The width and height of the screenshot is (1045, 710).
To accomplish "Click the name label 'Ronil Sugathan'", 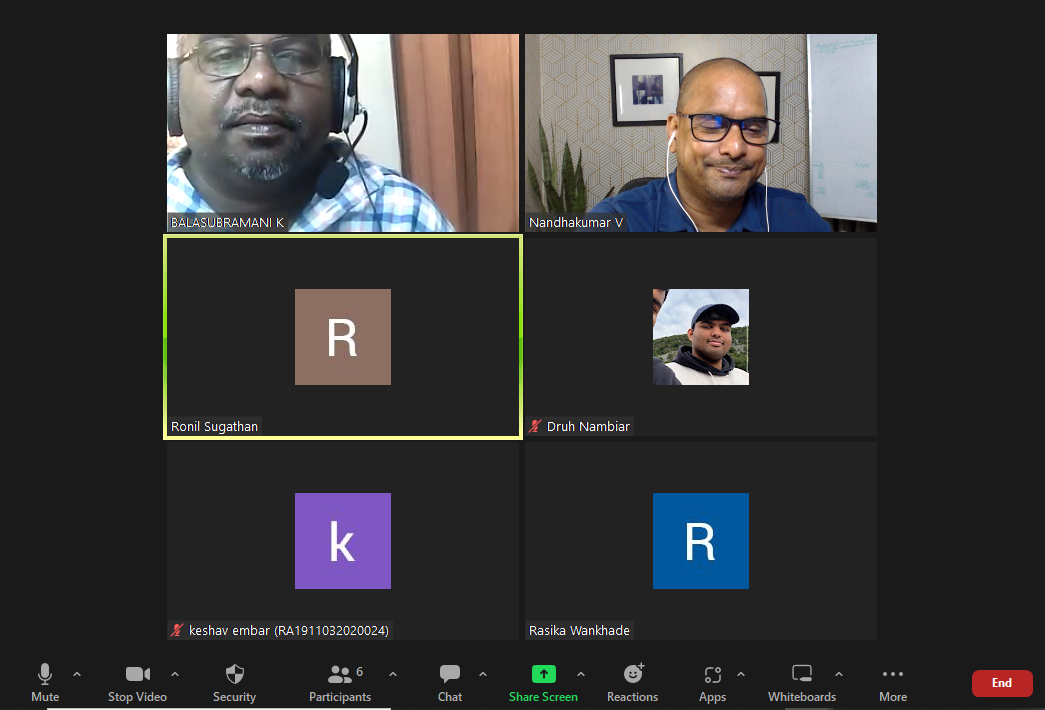I will coord(214,427).
